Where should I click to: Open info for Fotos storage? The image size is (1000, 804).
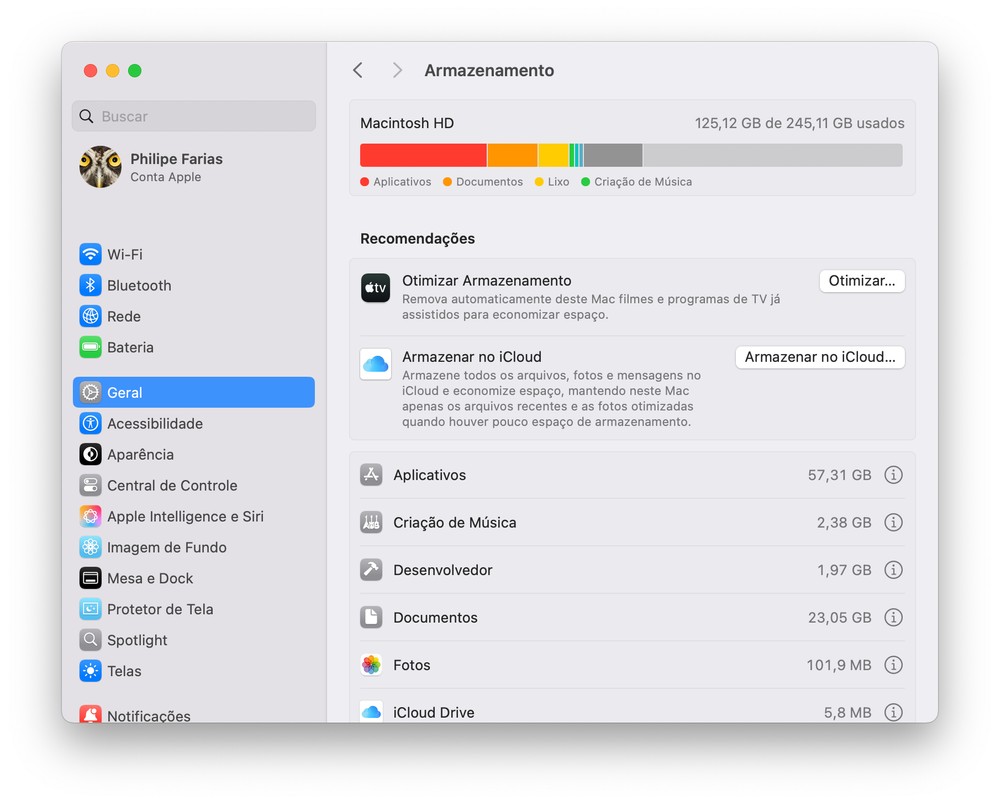click(x=893, y=665)
